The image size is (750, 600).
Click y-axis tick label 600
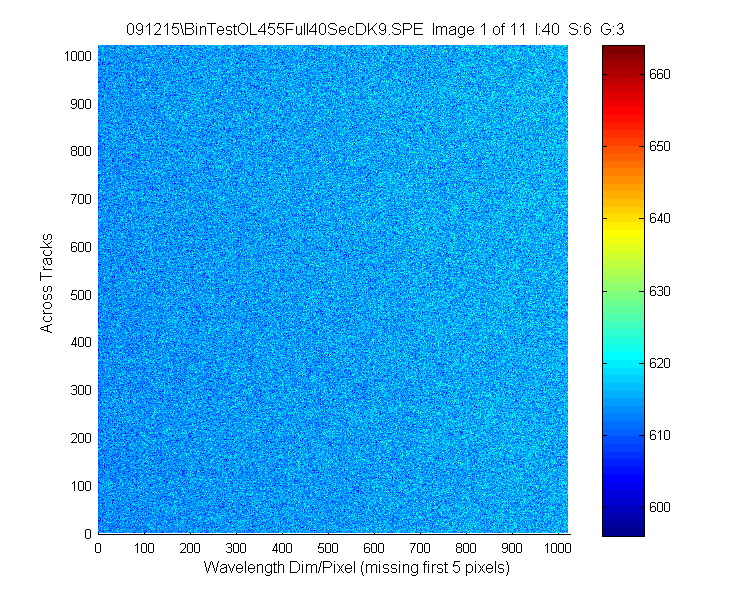81,247
